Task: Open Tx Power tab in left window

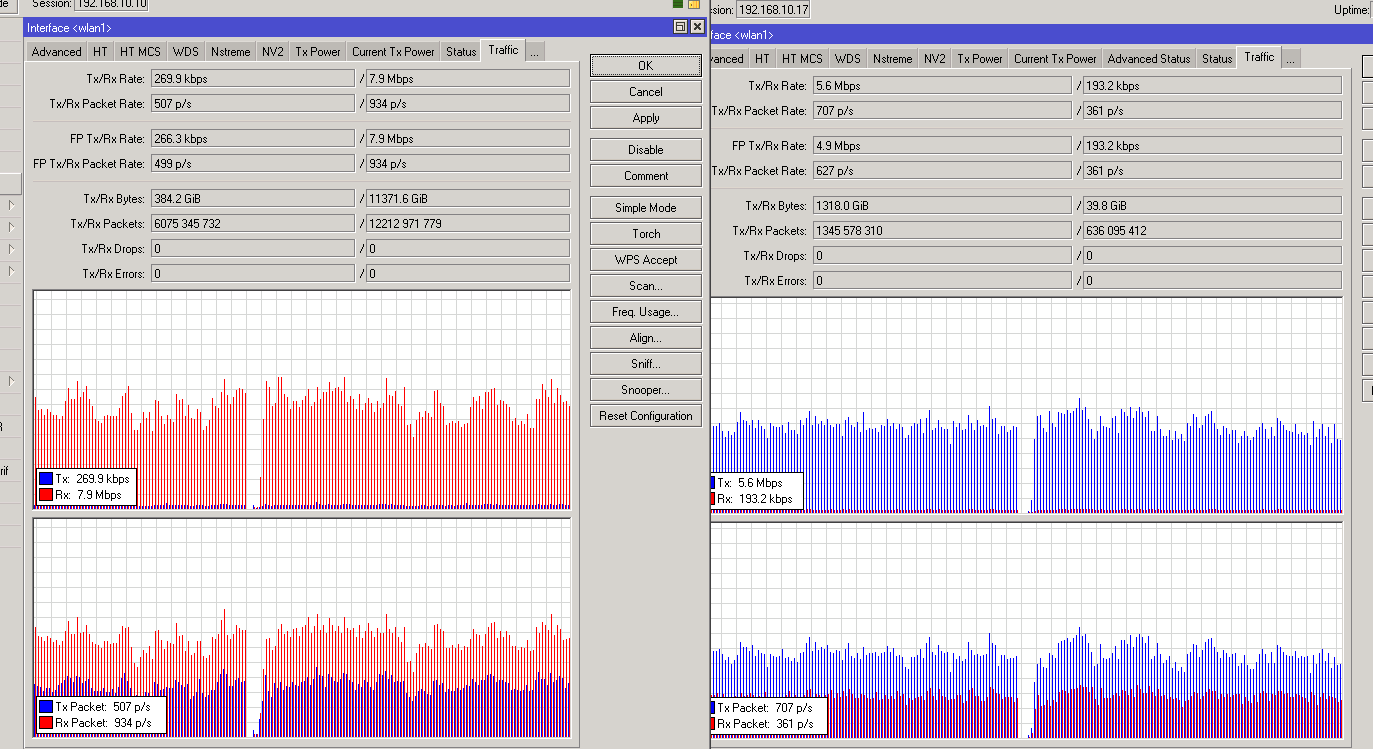Action: (318, 52)
